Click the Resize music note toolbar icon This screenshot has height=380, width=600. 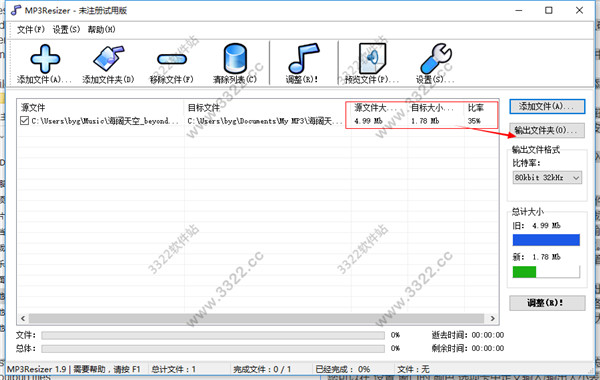click(303, 58)
